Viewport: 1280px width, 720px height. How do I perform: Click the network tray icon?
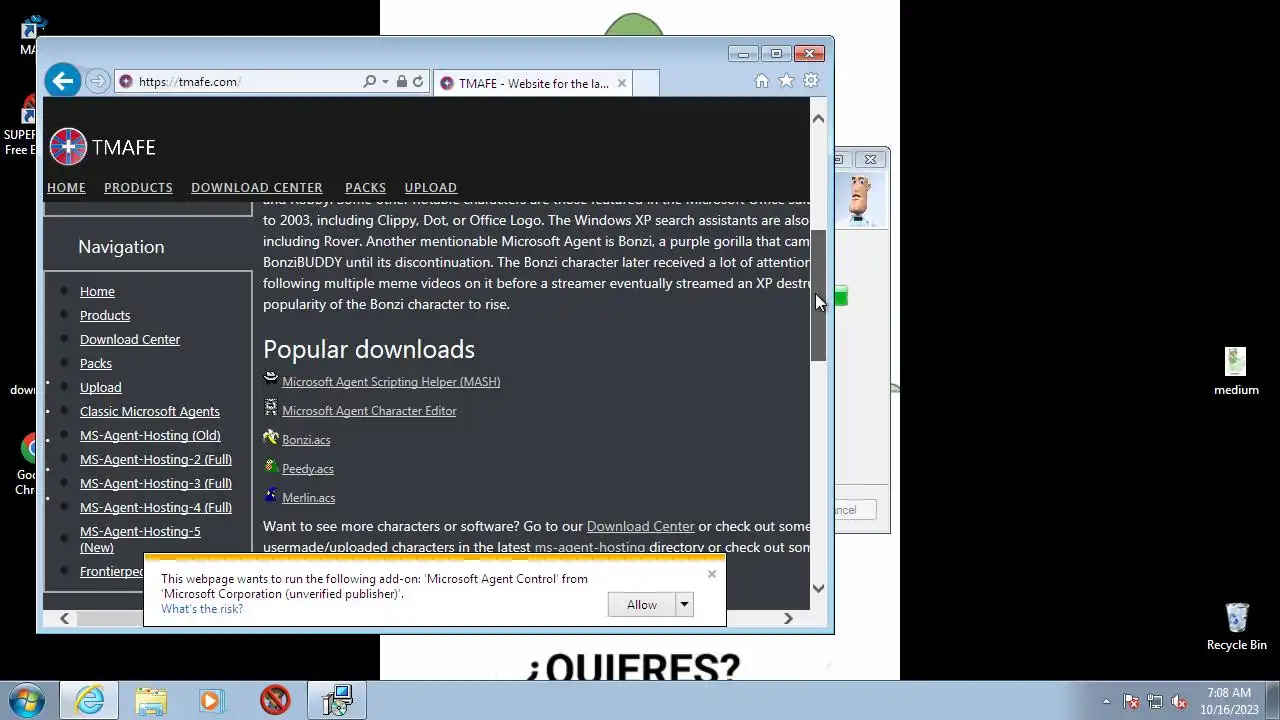(1155, 701)
